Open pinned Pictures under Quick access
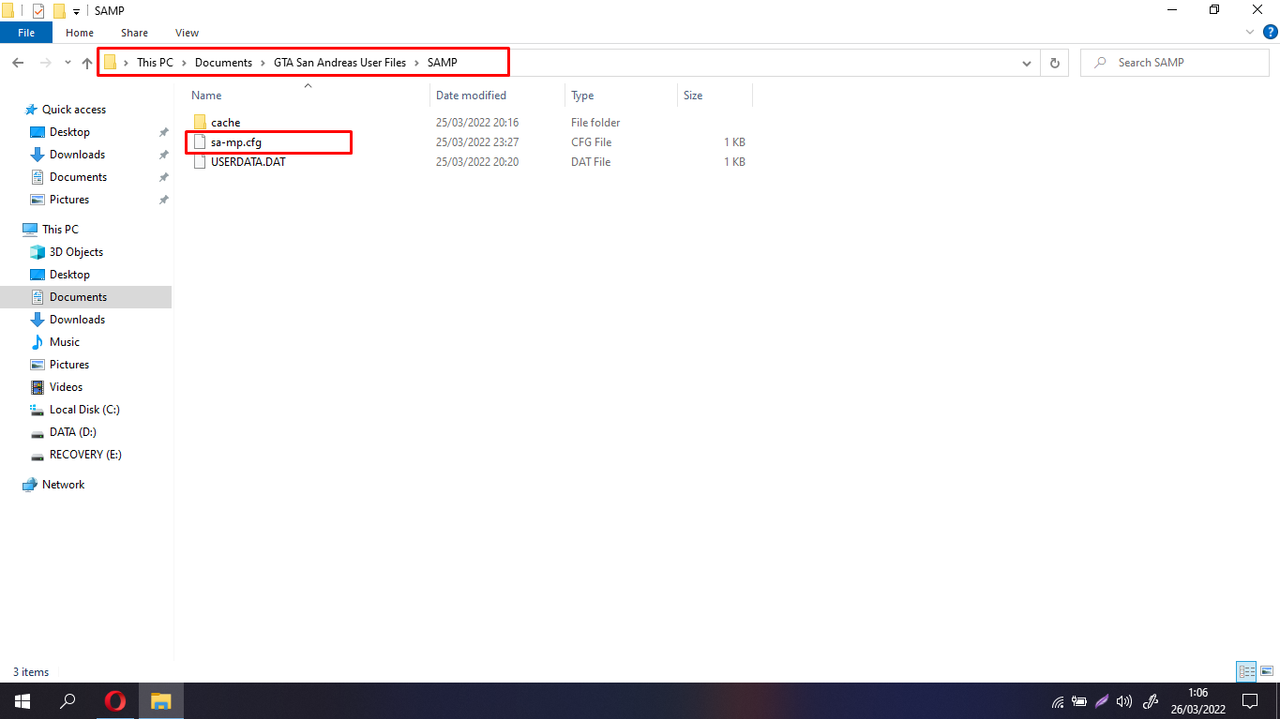 coord(69,199)
